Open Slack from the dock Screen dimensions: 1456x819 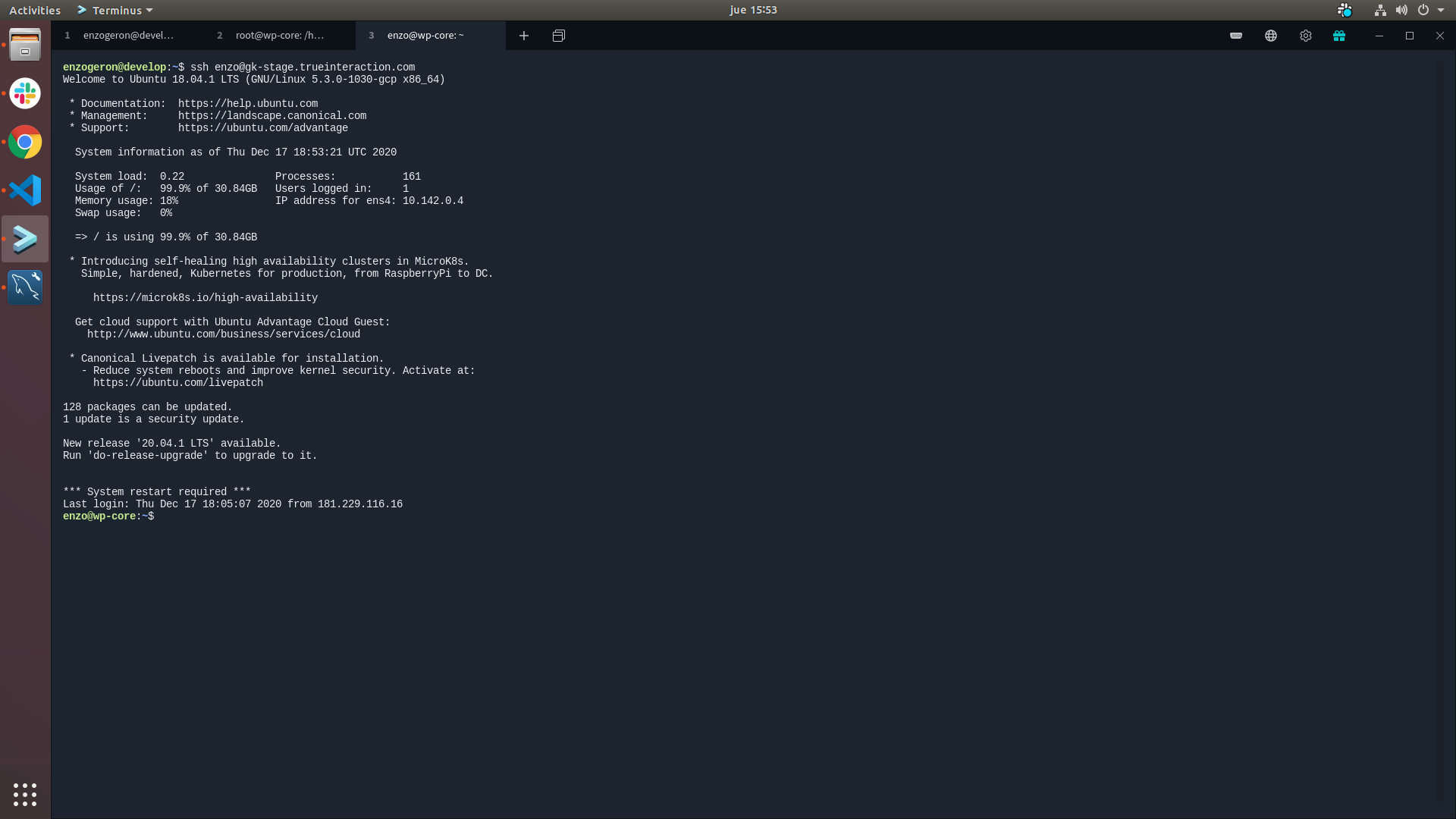(25, 93)
